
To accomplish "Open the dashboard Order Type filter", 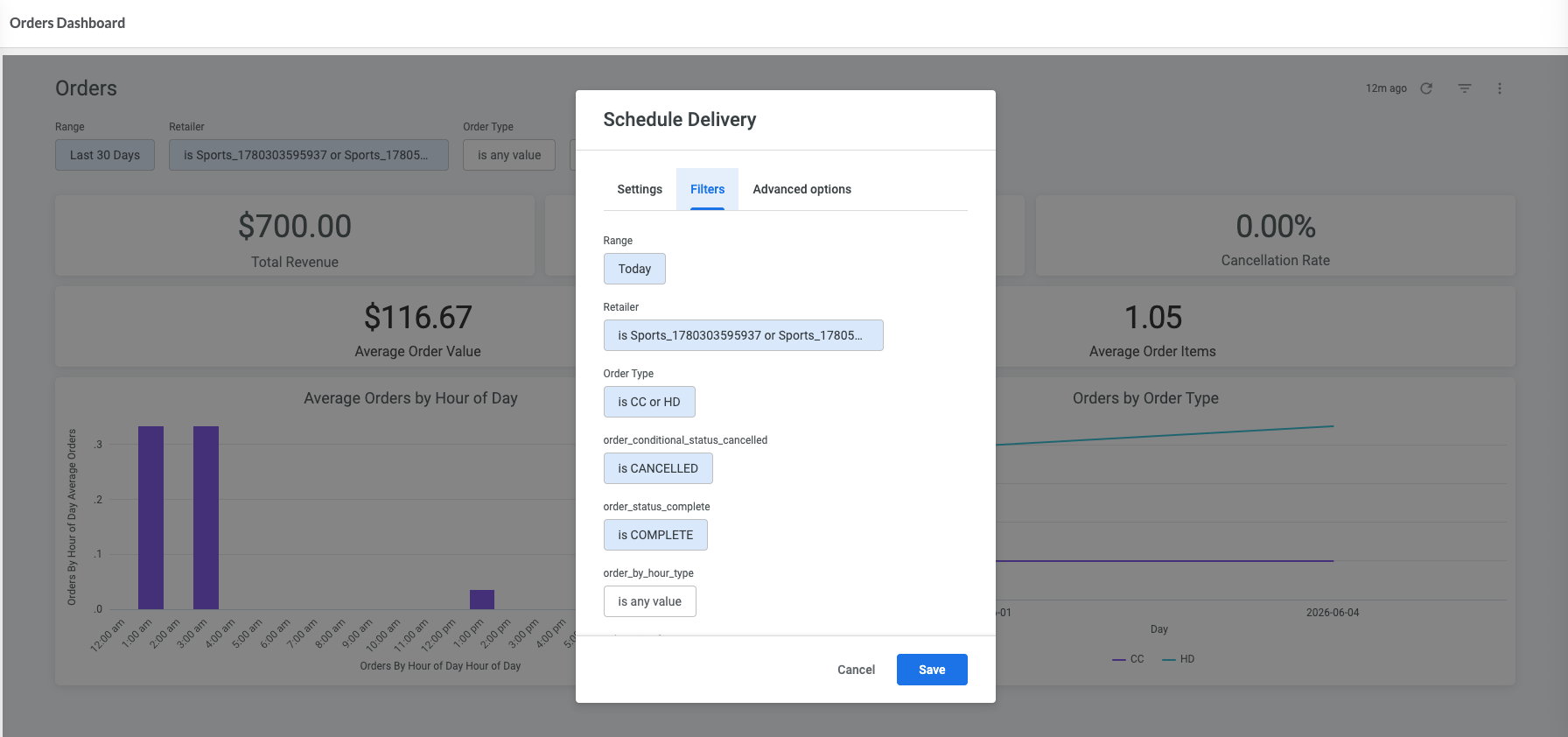I will (x=509, y=155).
